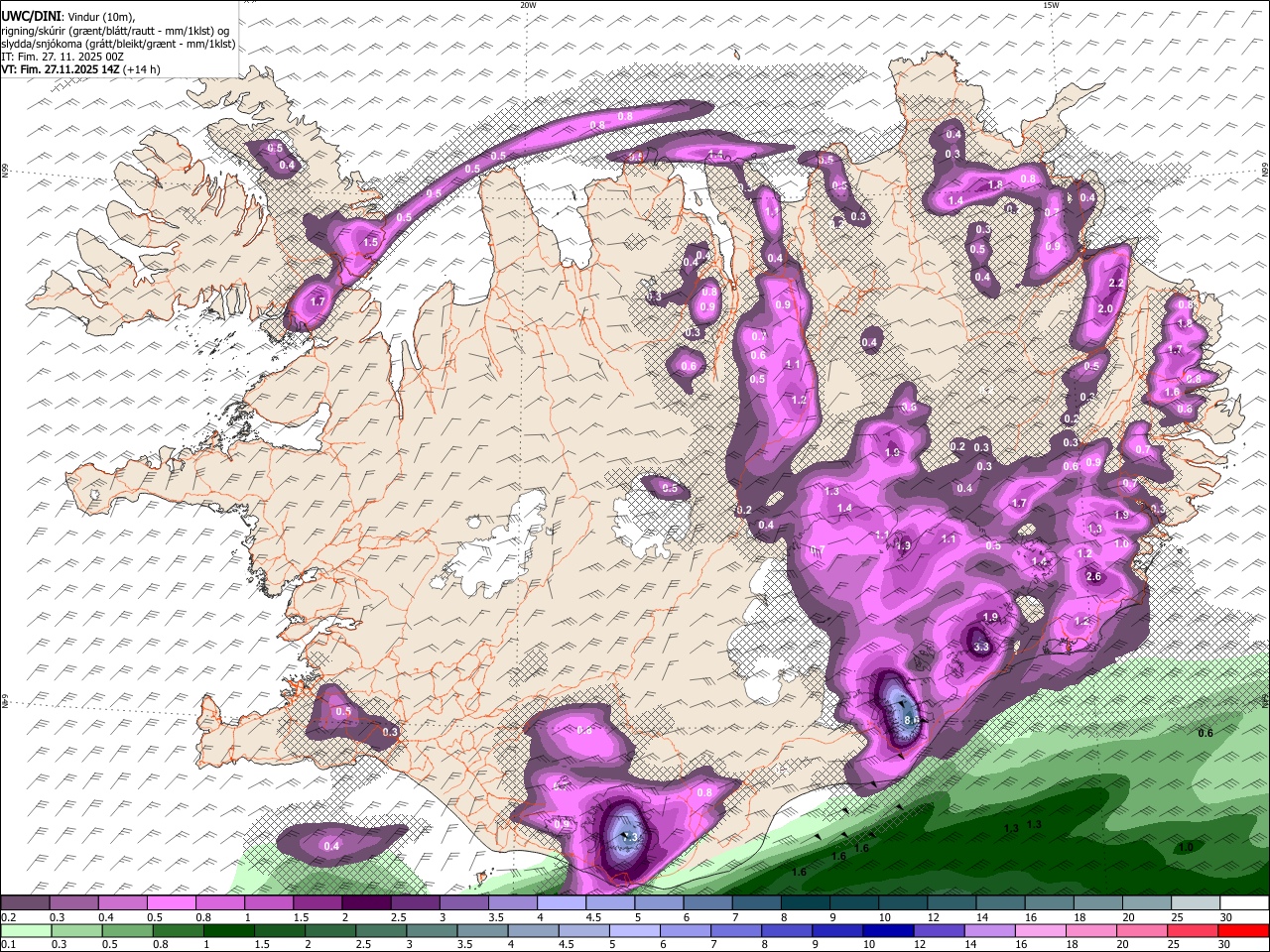This screenshot has width=1270, height=952.
Task: Click the 15W longitude label
Action: click(x=1051, y=5)
